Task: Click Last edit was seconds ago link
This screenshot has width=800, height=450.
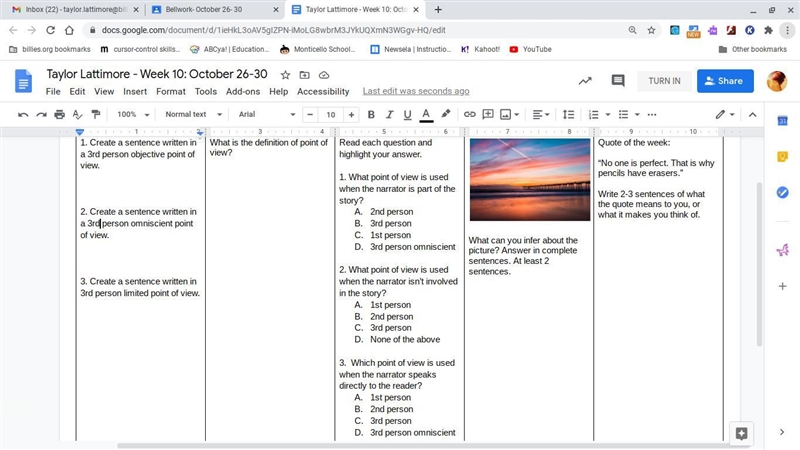Action: [416, 91]
